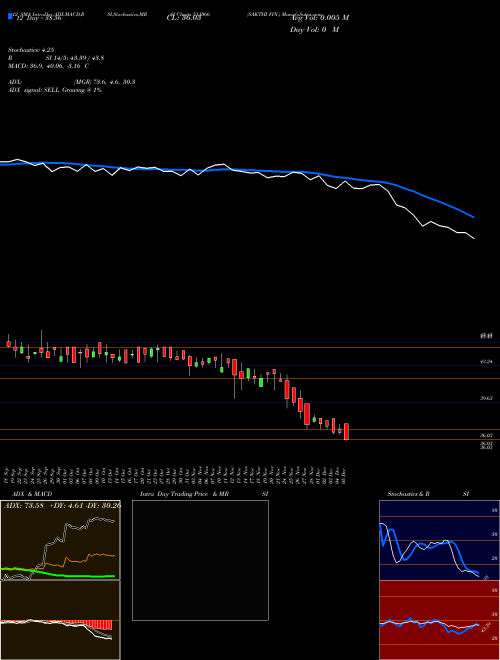Open the empty Intra Day Trading Price chart panel
This screenshot has width=500, height=660.
coord(200,560)
